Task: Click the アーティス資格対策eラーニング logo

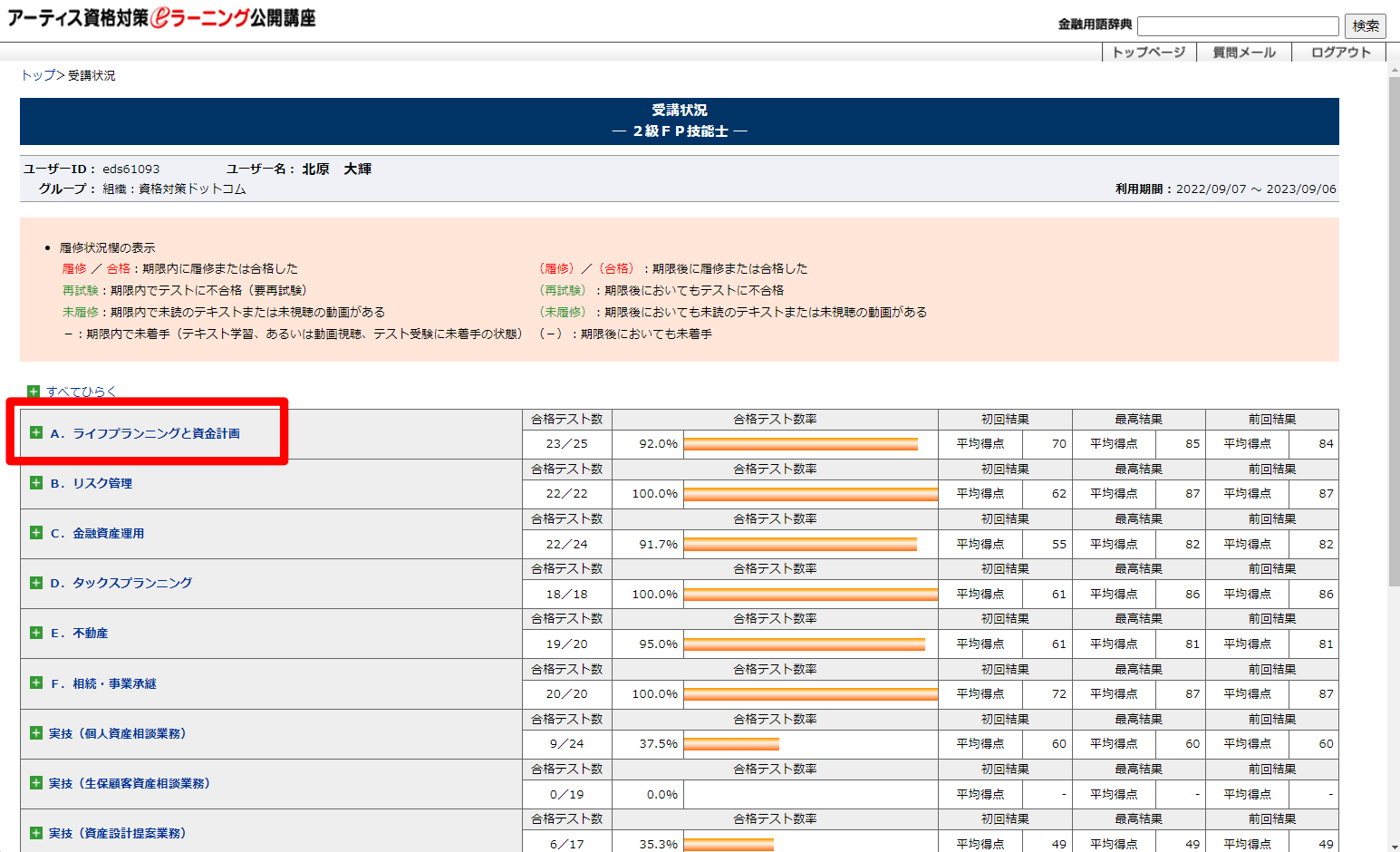Action: (x=161, y=18)
